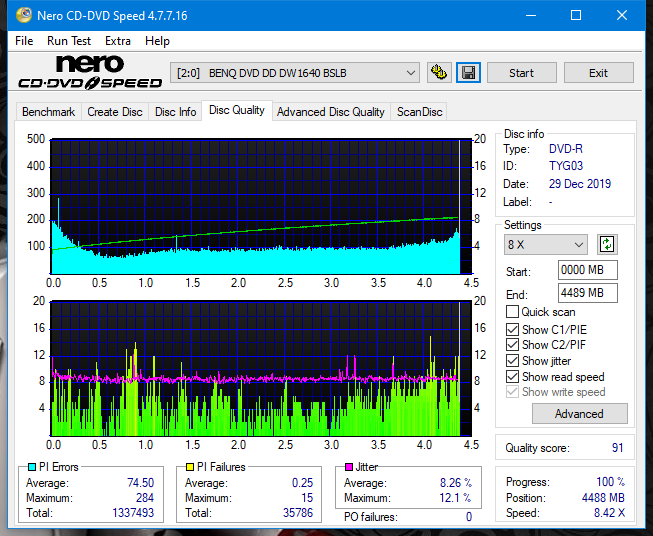The height and width of the screenshot is (536, 653).
Task: Click Jitter average 8.26 % value
Action: (456, 483)
